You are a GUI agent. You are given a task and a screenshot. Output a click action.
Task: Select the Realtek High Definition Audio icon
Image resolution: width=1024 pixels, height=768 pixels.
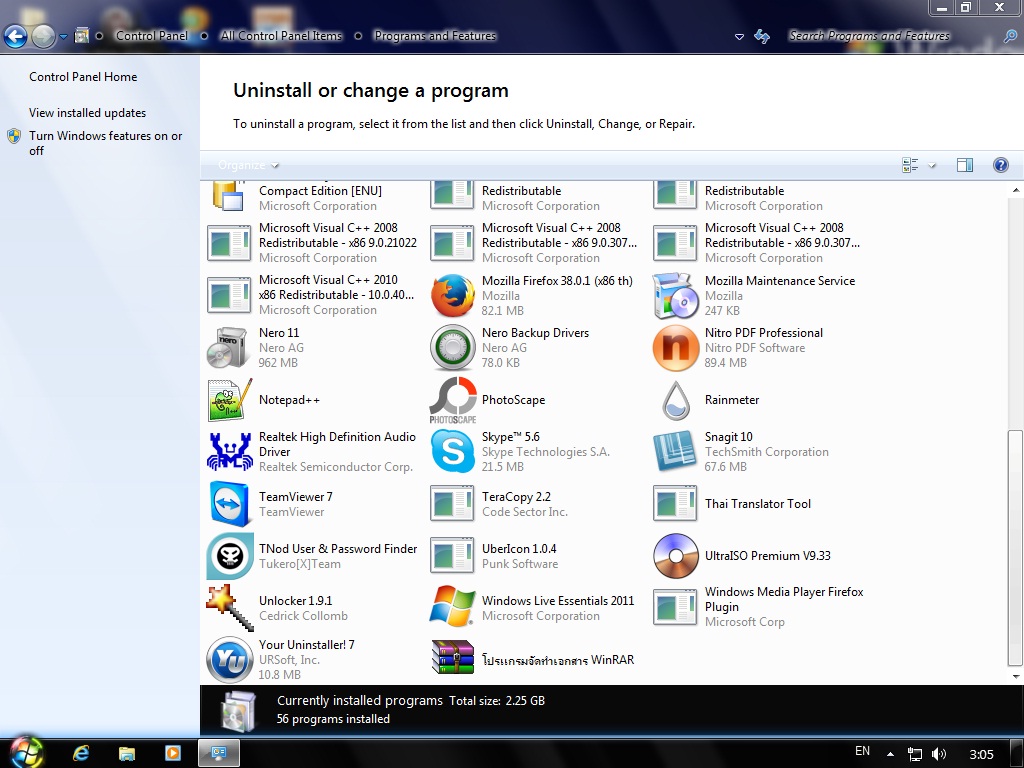click(x=229, y=451)
